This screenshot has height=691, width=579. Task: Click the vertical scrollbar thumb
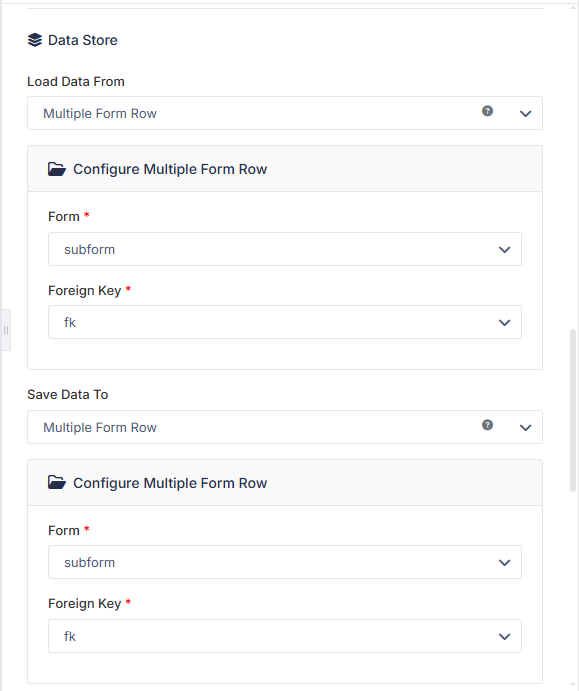point(573,410)
